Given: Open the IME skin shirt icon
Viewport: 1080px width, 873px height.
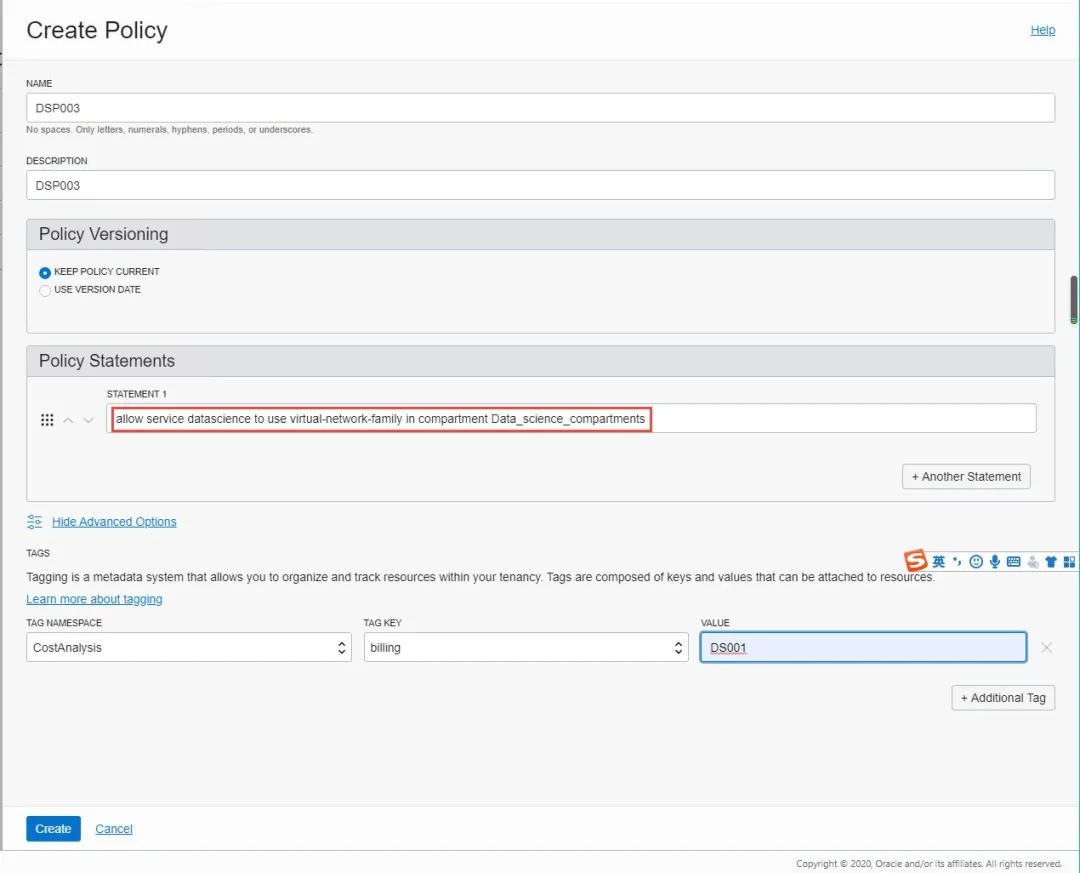Looking at the screenshot, I should 1051,562.
